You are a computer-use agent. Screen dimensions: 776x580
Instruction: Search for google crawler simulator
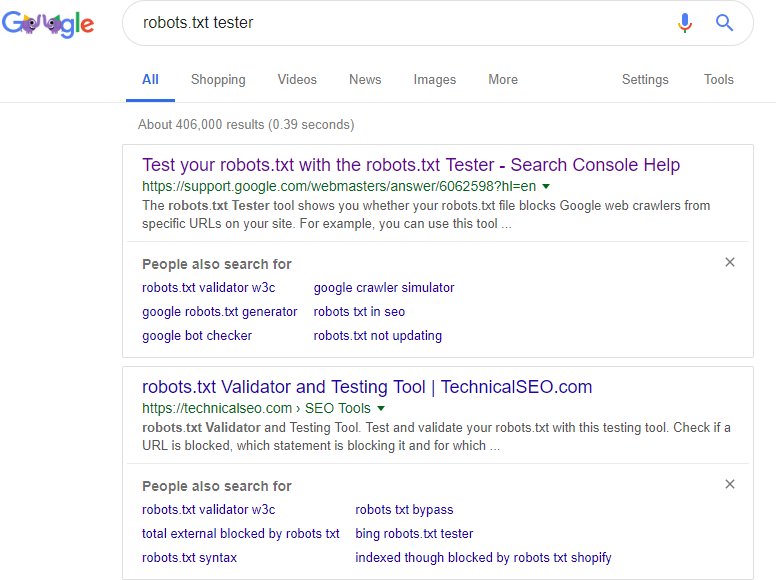(384, 288)
